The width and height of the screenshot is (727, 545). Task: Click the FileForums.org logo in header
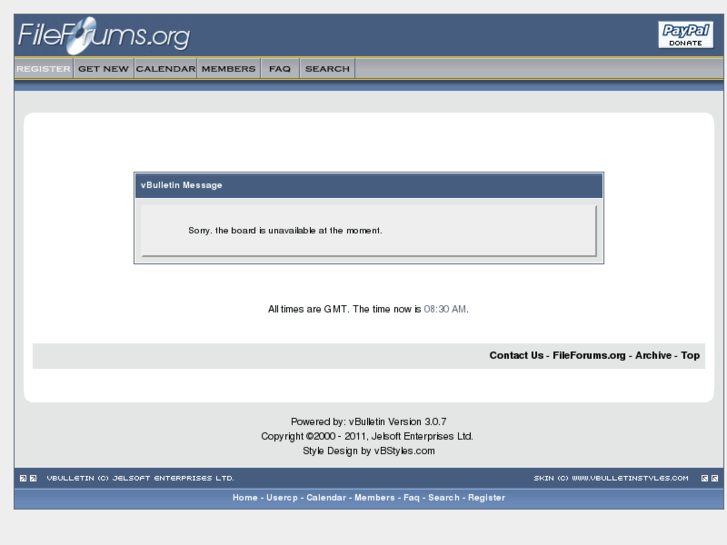104,36
